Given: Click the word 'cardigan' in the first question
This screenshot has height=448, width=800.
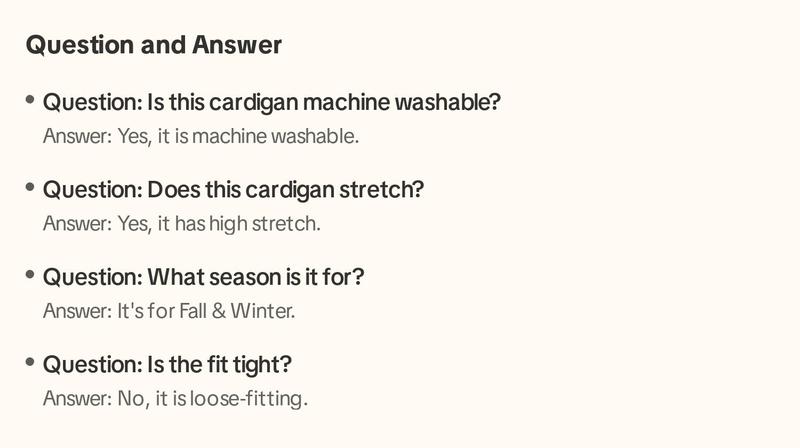Looking at the screenshot, I should click(x=254, y=103).
